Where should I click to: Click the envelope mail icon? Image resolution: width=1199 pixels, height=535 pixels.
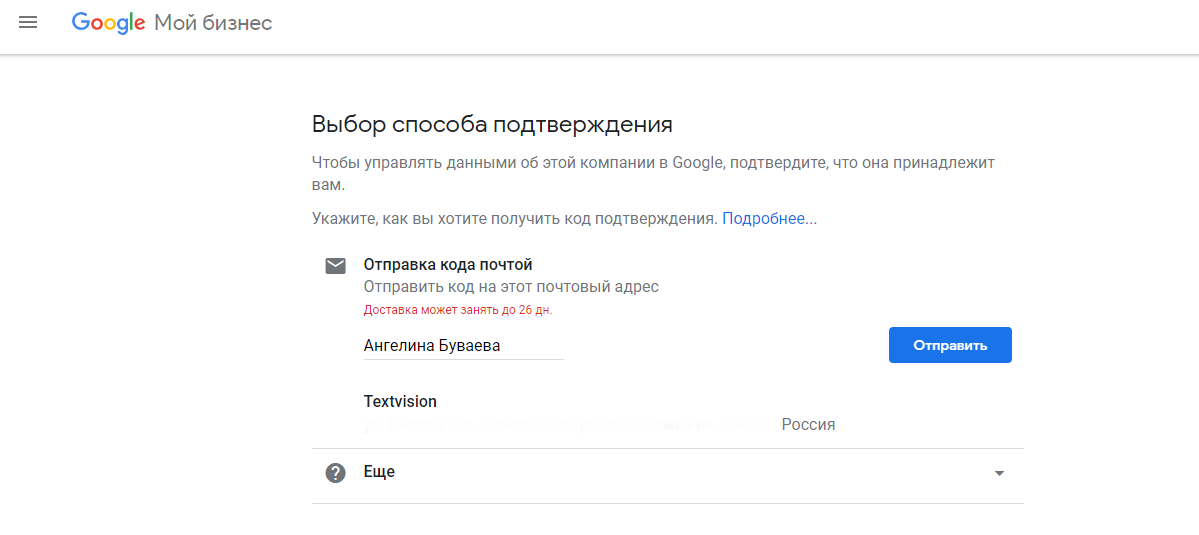tap(336, 266)
